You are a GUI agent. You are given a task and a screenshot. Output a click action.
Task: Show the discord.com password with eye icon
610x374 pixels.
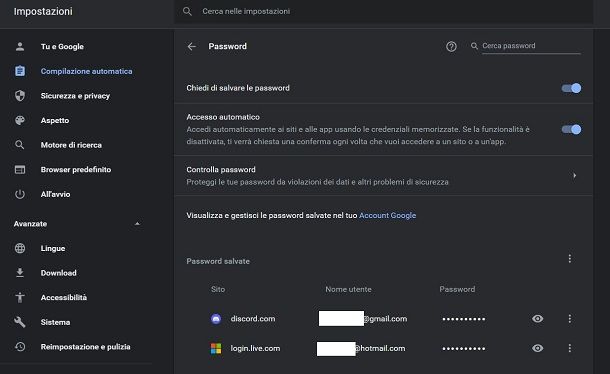click(537, 319)
